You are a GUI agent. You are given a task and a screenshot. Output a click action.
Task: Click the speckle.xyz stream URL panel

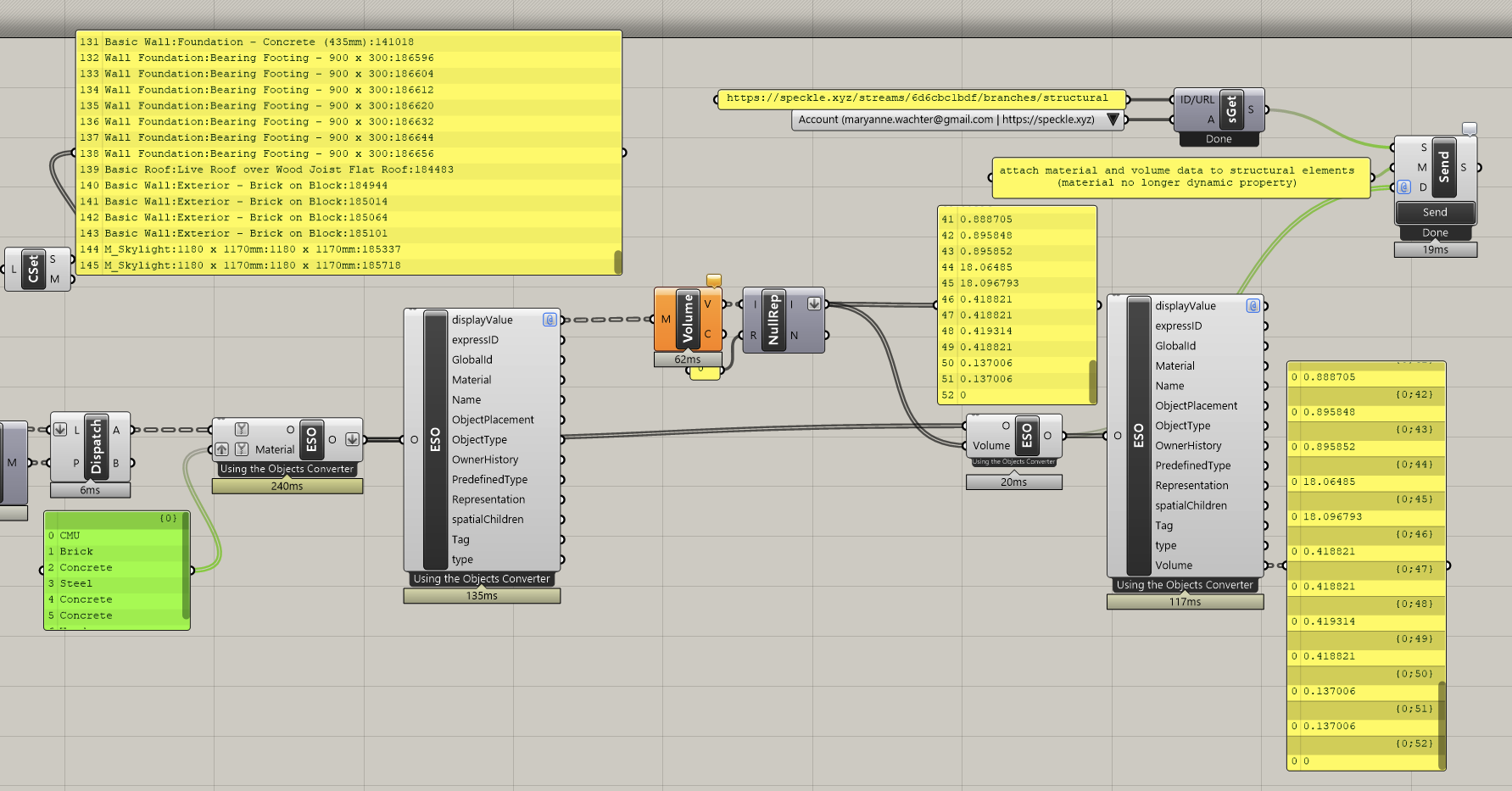[x=918, y=97]
